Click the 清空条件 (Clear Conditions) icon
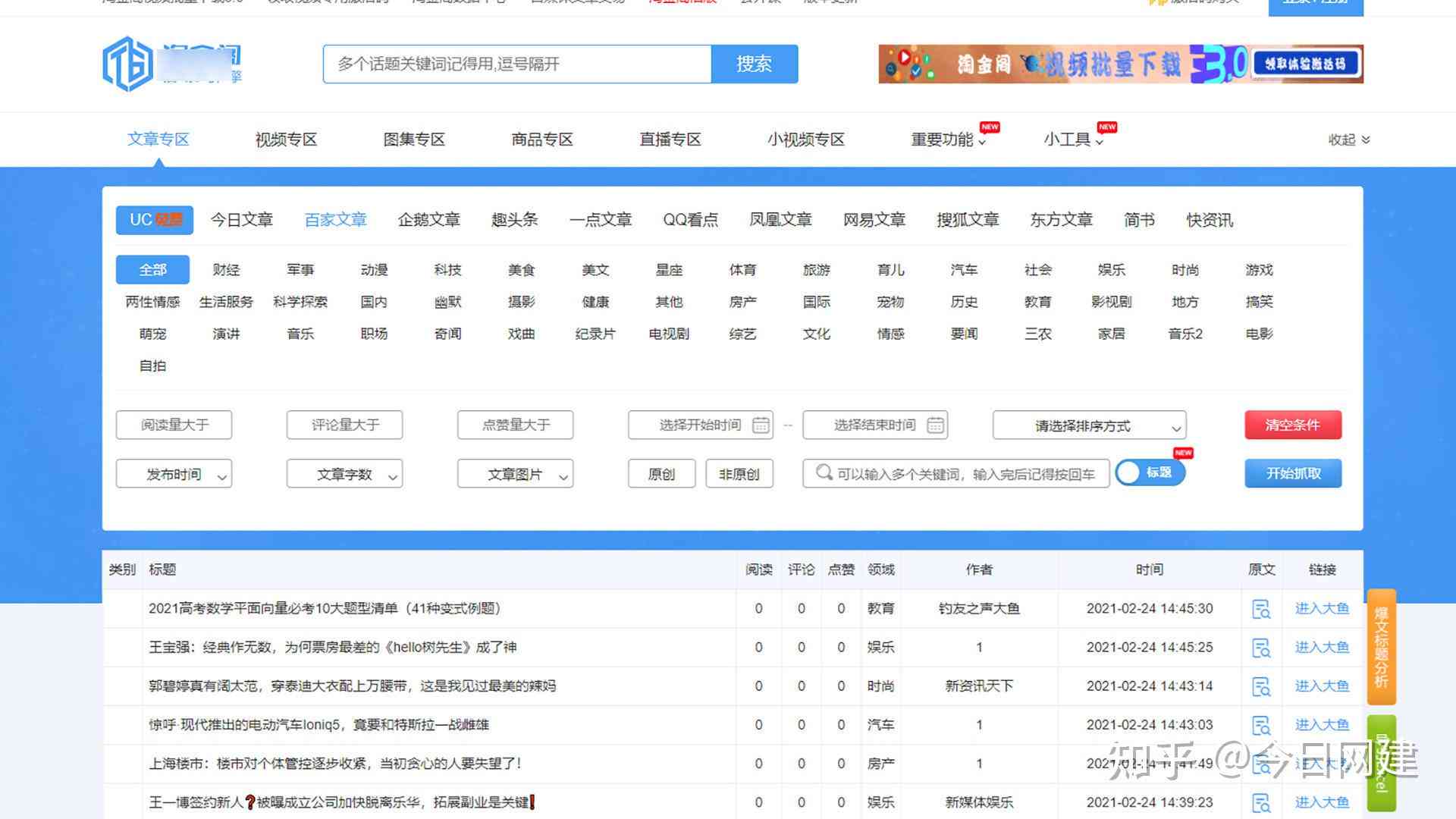The image size is (1456, 819). (1292, 425)
